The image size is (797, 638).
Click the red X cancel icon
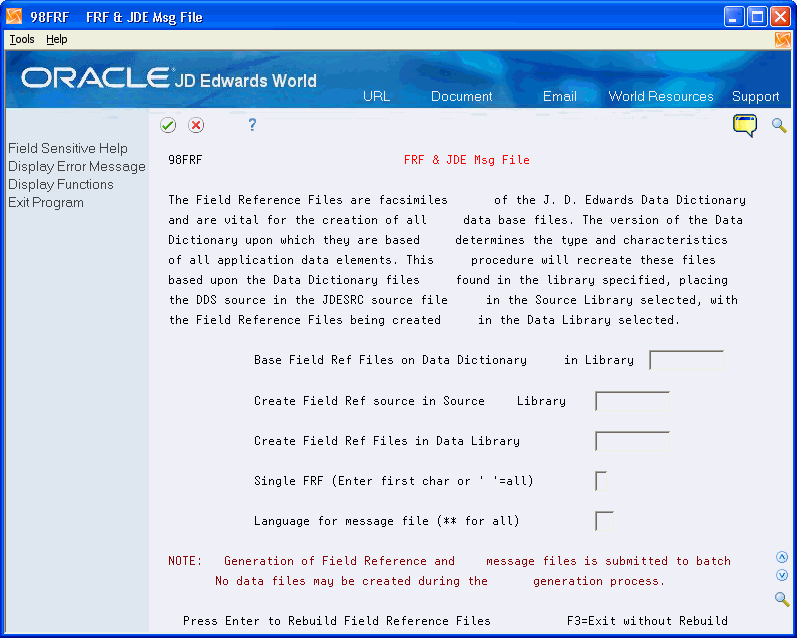[196, 125]
